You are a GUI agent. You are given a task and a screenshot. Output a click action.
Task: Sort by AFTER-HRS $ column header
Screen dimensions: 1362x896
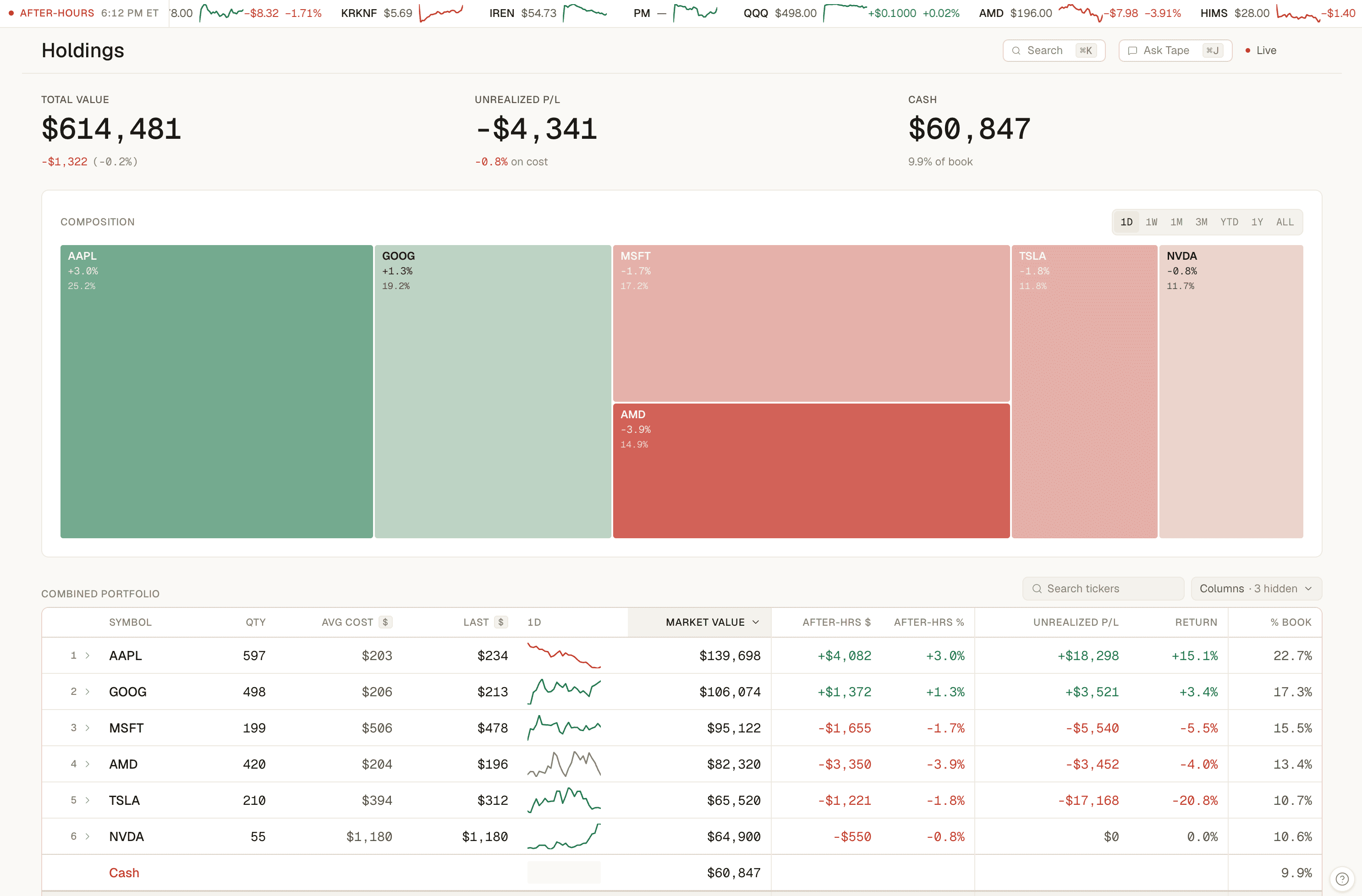pos(837,622)
